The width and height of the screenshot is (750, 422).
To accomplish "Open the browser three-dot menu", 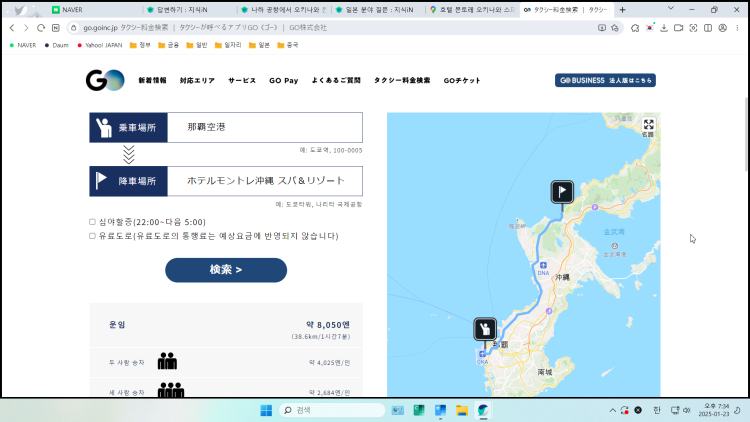I will point(737,28).
